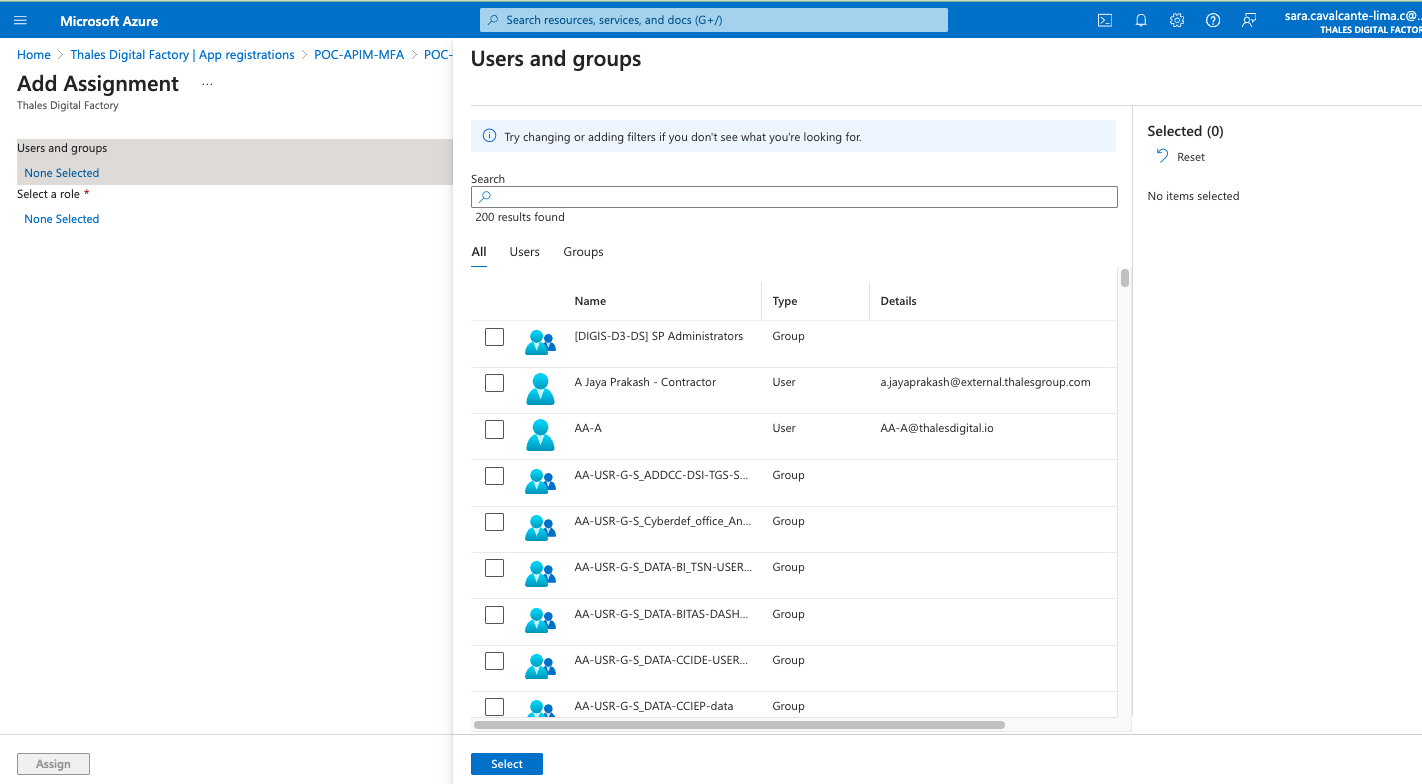This screenshot has height=784, width=1422.
Task: Open the notifications bell
Action: tap(1141, 20)
